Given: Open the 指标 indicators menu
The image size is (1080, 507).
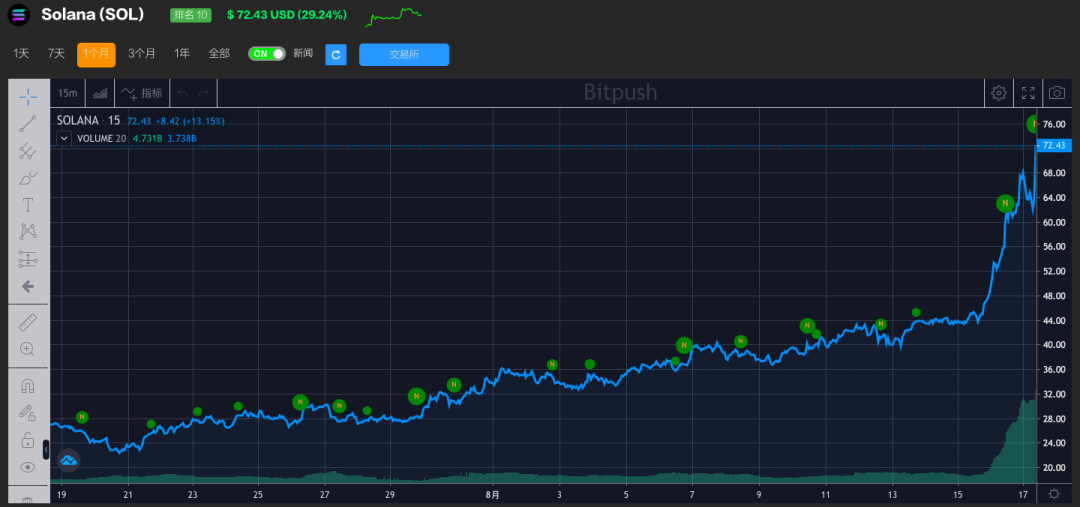Looking at the screenshot, I should 142,93.
